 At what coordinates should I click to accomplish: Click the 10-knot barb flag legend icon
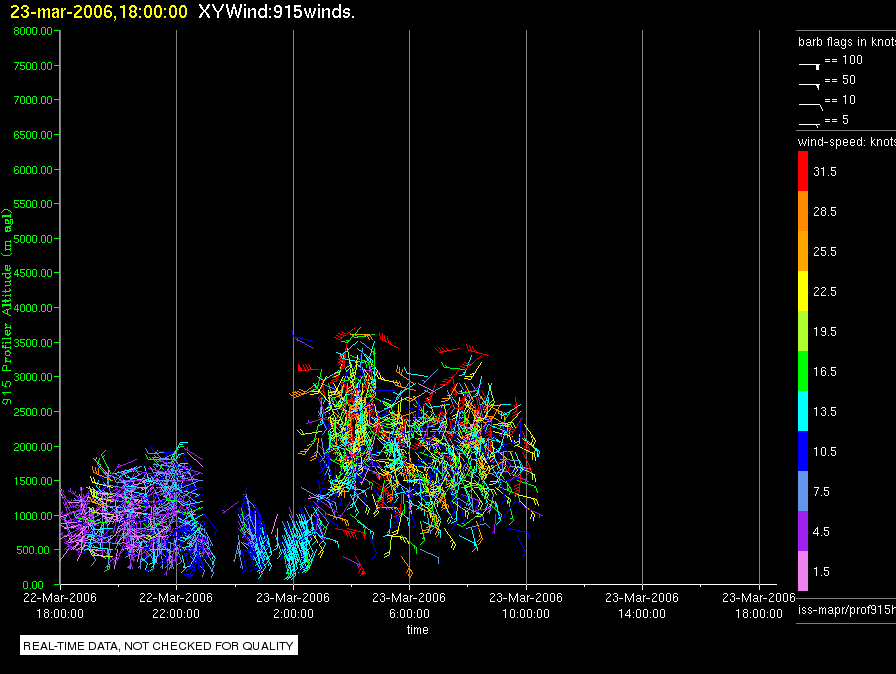pyautogui.click(x=810, y=106)
